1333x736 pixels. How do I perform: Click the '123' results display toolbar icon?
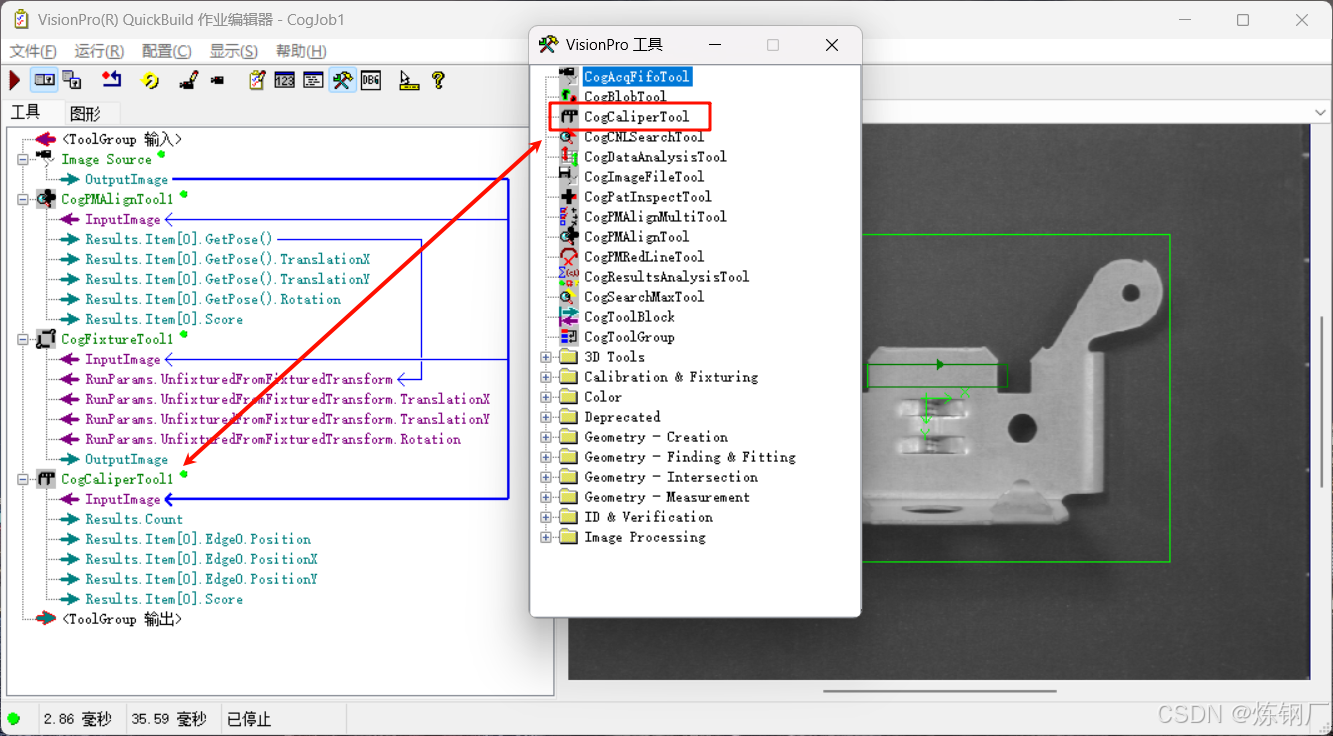pyautogui.click(x=285, y=80)
